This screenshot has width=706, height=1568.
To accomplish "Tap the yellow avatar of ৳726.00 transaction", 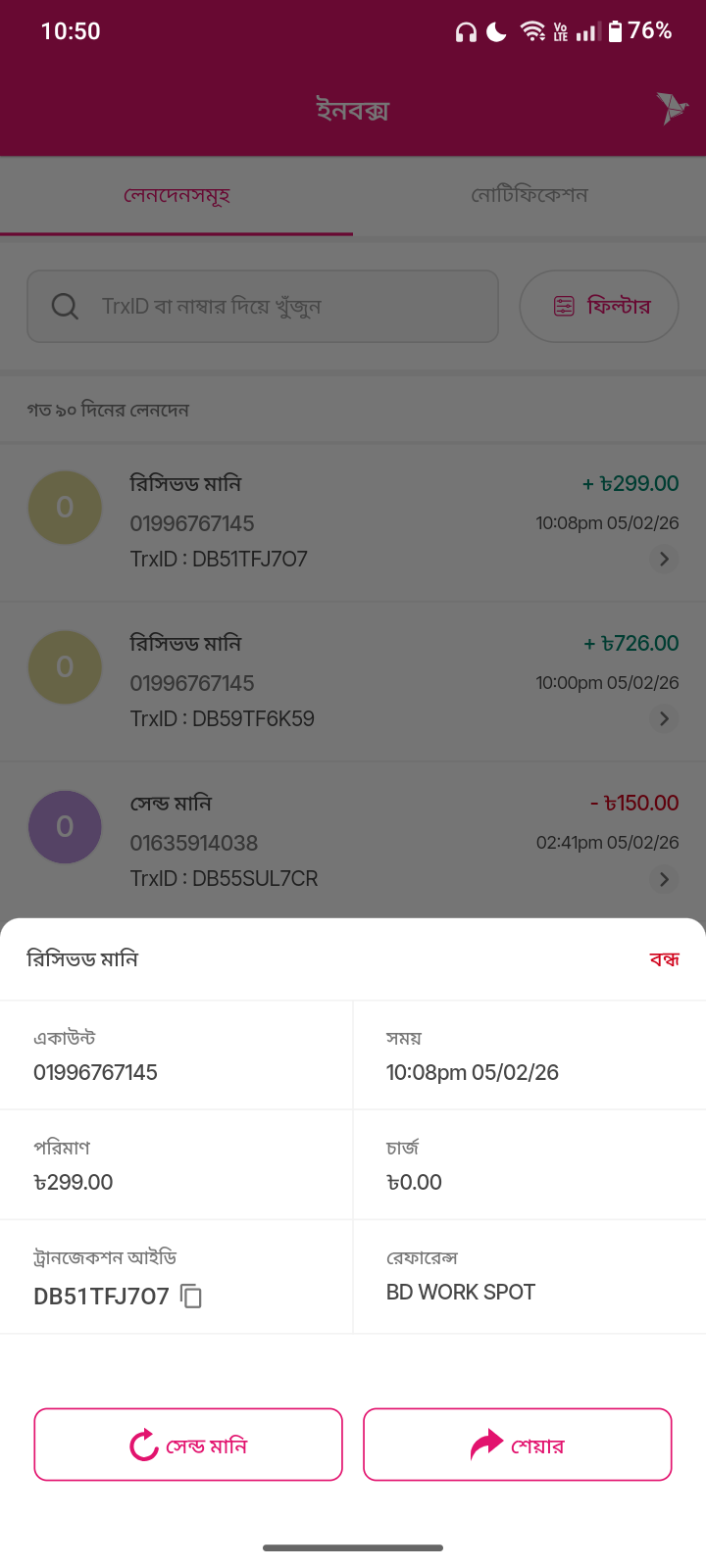I will (x=65, y=667).
